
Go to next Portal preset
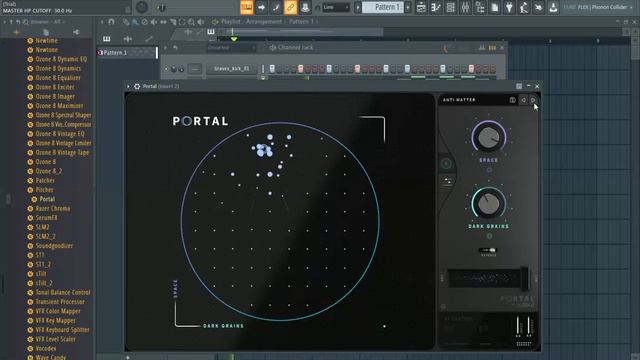point(533,100)
